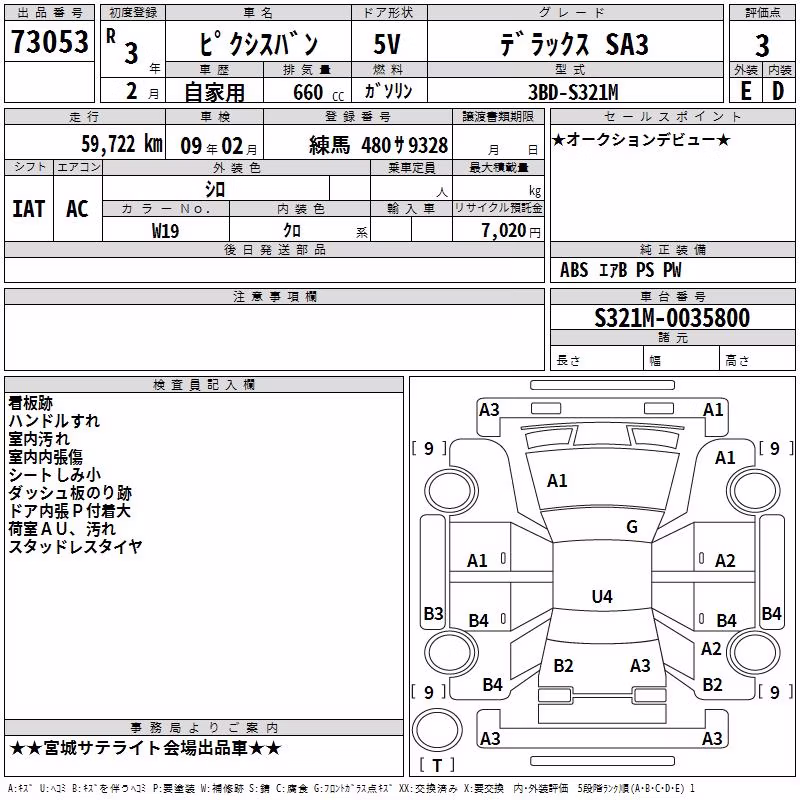Screen dimensions: 800x800
Task: Select the registration number 練馬 480 サ 9328
Action: pyautogui.click(x=378, y=145)
